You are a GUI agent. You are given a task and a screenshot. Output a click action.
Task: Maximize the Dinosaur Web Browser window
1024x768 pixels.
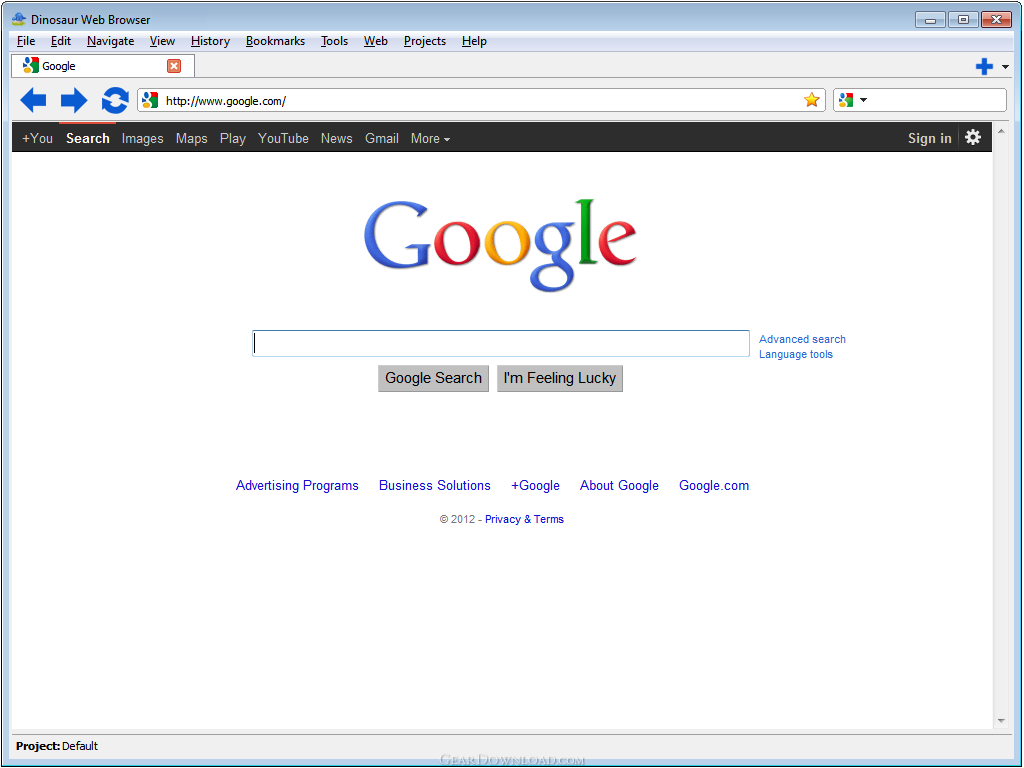(x=963, y=20)
